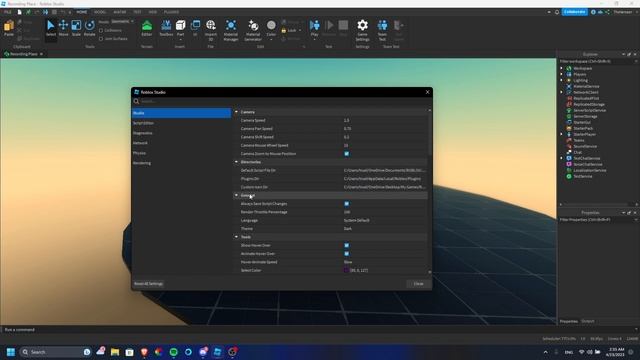Select Lighting service in Explorer
640x360 pixels.
[580, 80]
